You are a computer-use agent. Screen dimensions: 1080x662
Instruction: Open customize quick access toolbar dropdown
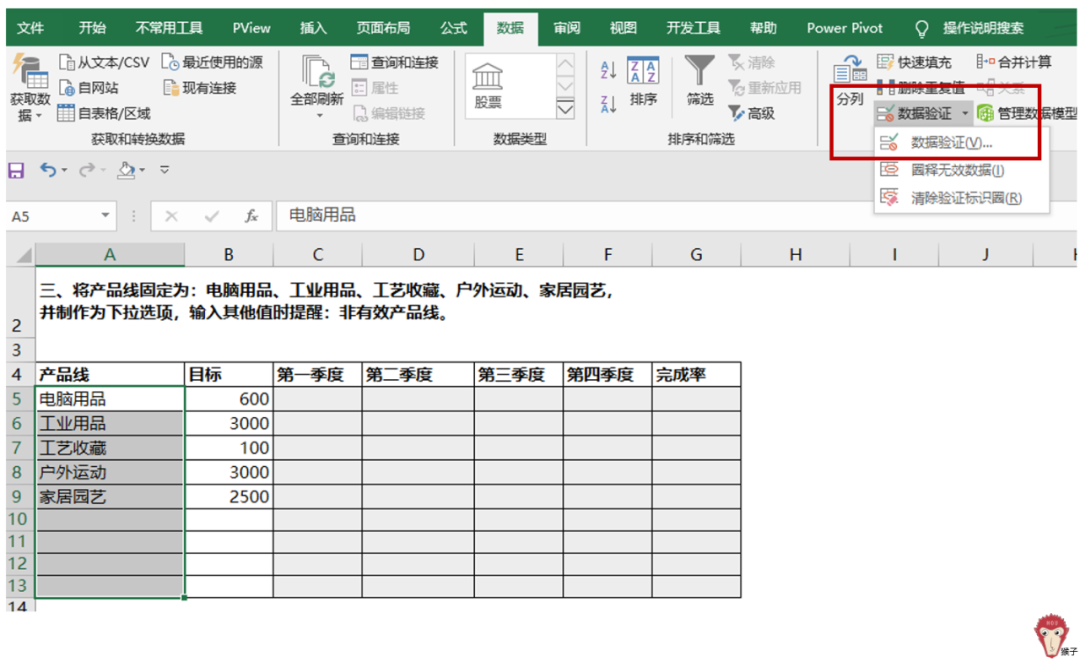165,169
